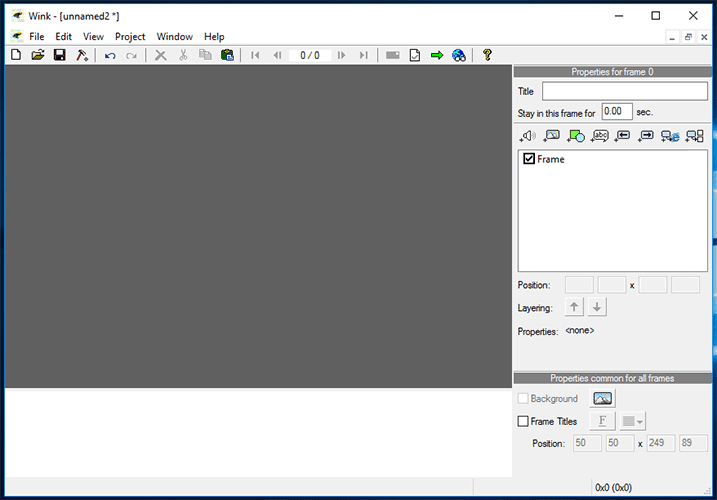Click the New project icon
Viewport: 717px width, 500px height.
16,55
